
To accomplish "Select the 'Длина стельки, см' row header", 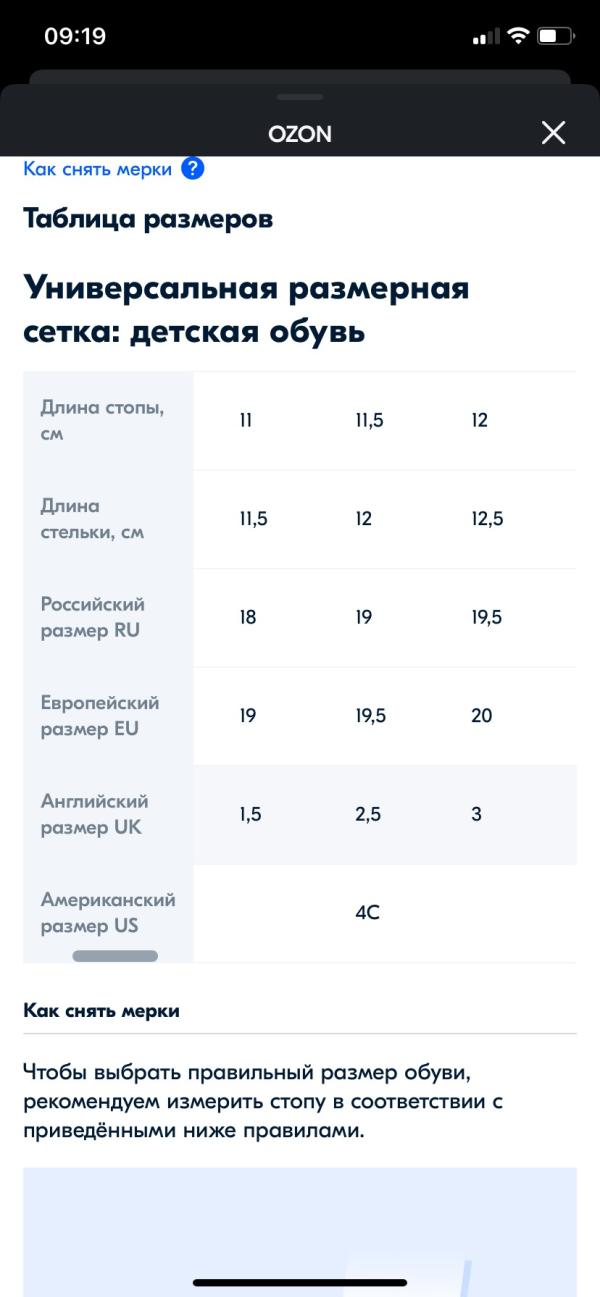I will click(x=92, y=519).
